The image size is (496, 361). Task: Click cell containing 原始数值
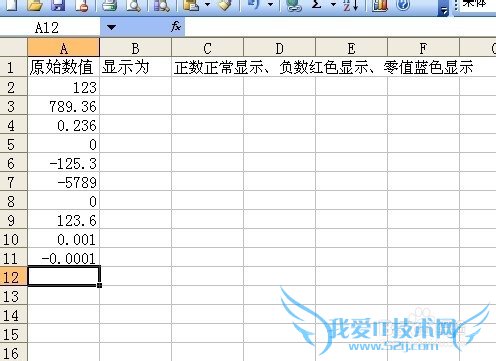pos(63,67)
